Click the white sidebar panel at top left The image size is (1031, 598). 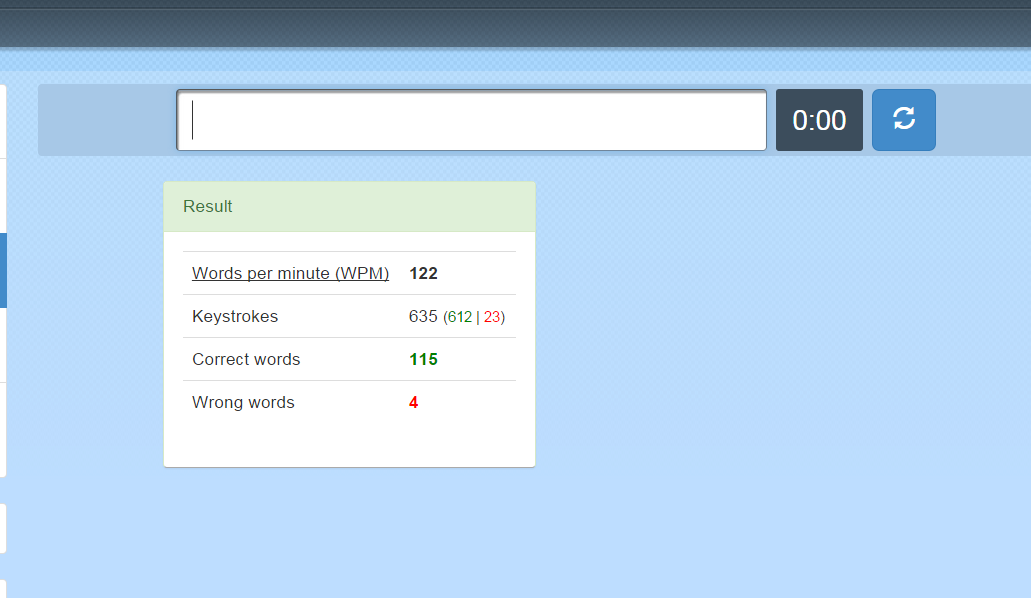3,120
